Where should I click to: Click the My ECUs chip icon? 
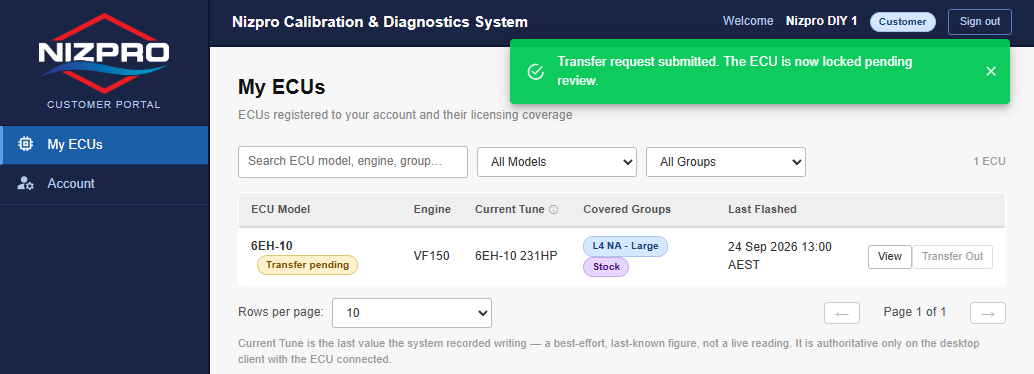(x=25, y=144)
